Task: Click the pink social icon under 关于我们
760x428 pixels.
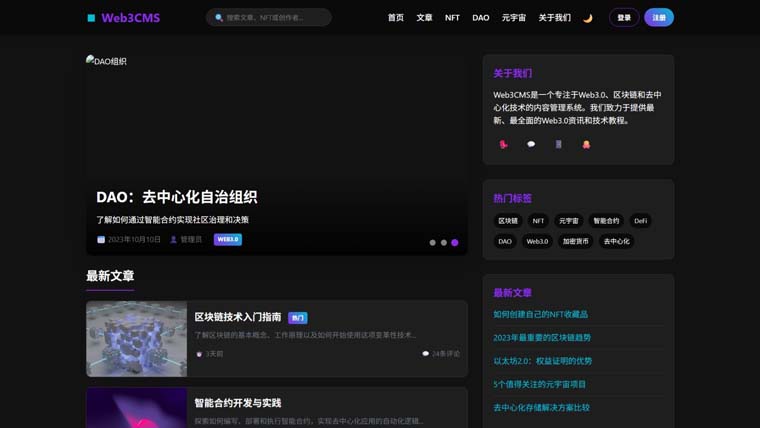Action: (503, 144)
